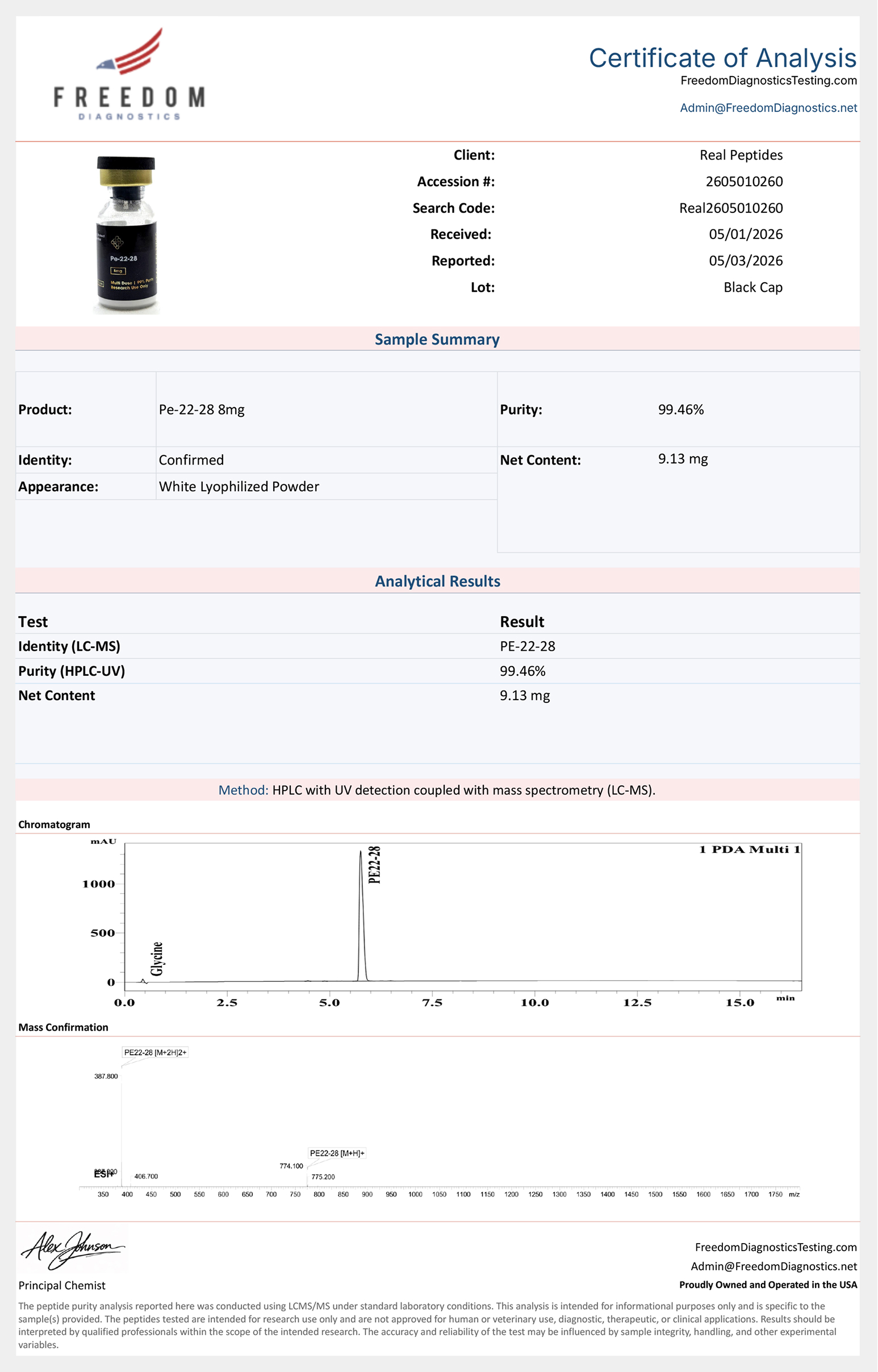Open the footer FreedomDiagnosticsTesting.com link
Screen dimensions: 878x1372
(776, 1247)
